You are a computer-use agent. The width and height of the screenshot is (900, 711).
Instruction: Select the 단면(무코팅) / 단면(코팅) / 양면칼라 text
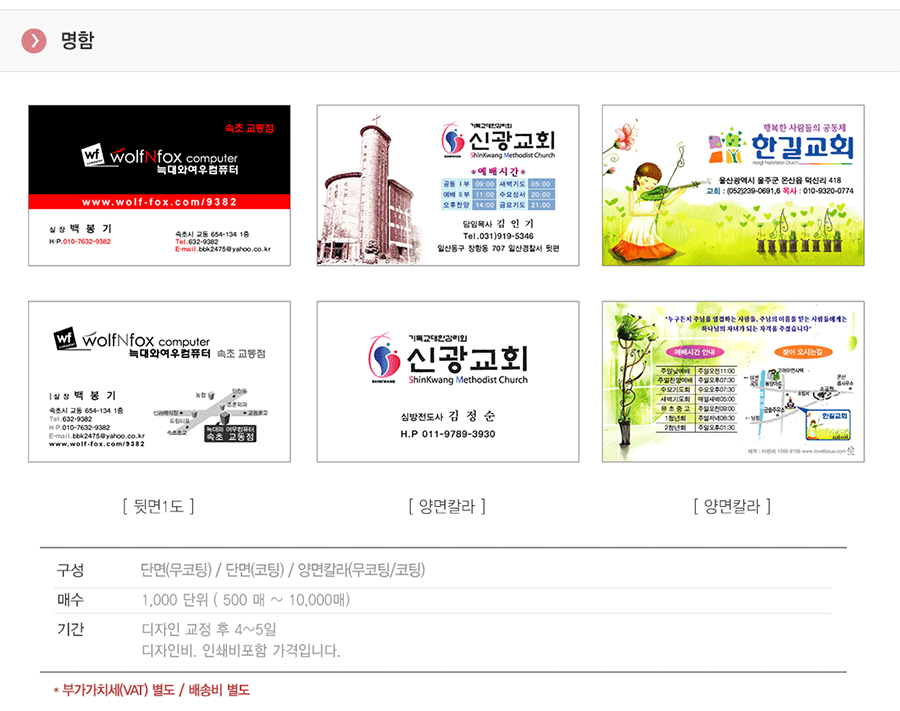tap(283, 570)
